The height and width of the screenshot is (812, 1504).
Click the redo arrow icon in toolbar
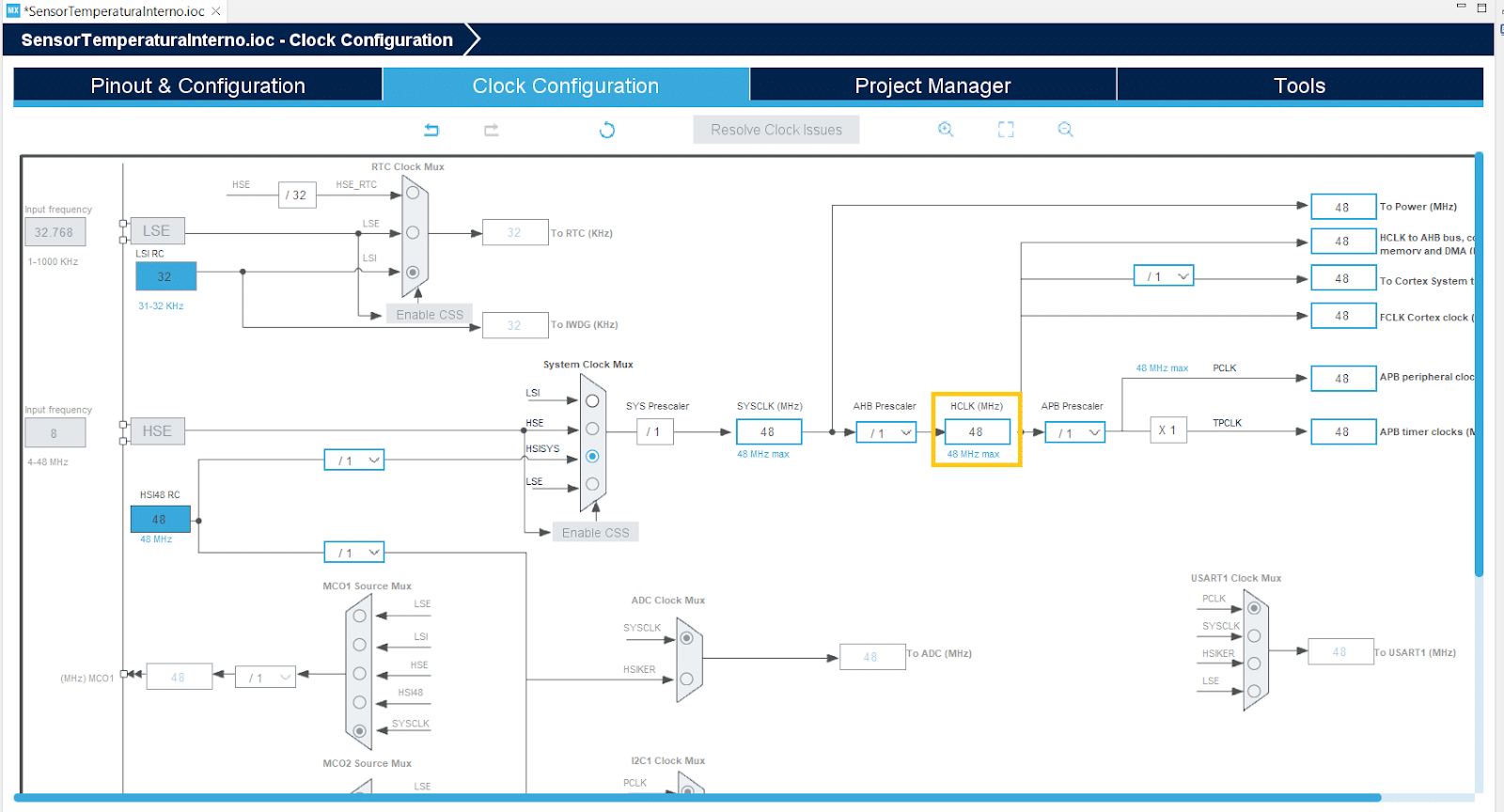point(492,130)
